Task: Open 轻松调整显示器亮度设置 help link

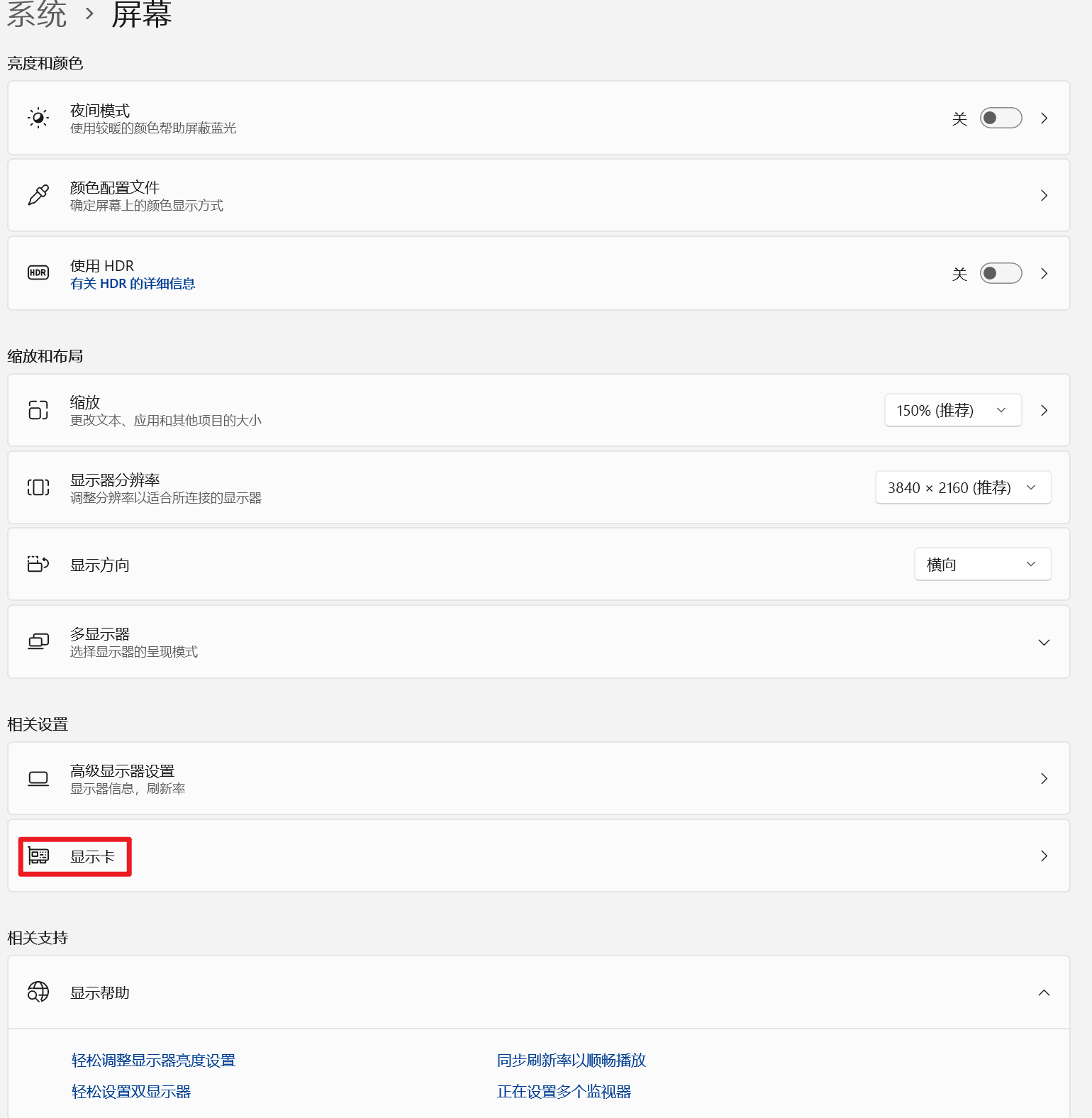Action: pyautogui.click(x=153, y=1060)
